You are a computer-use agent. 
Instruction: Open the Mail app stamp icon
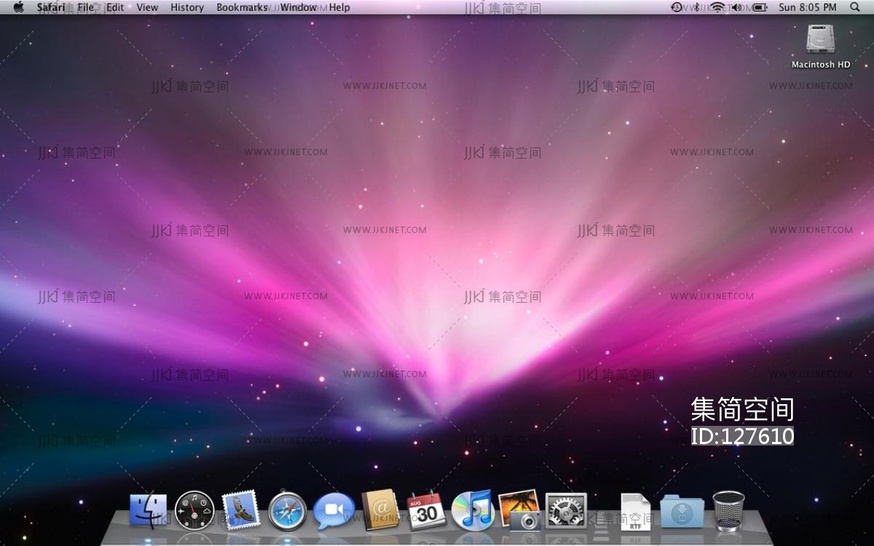pos(241,510)
